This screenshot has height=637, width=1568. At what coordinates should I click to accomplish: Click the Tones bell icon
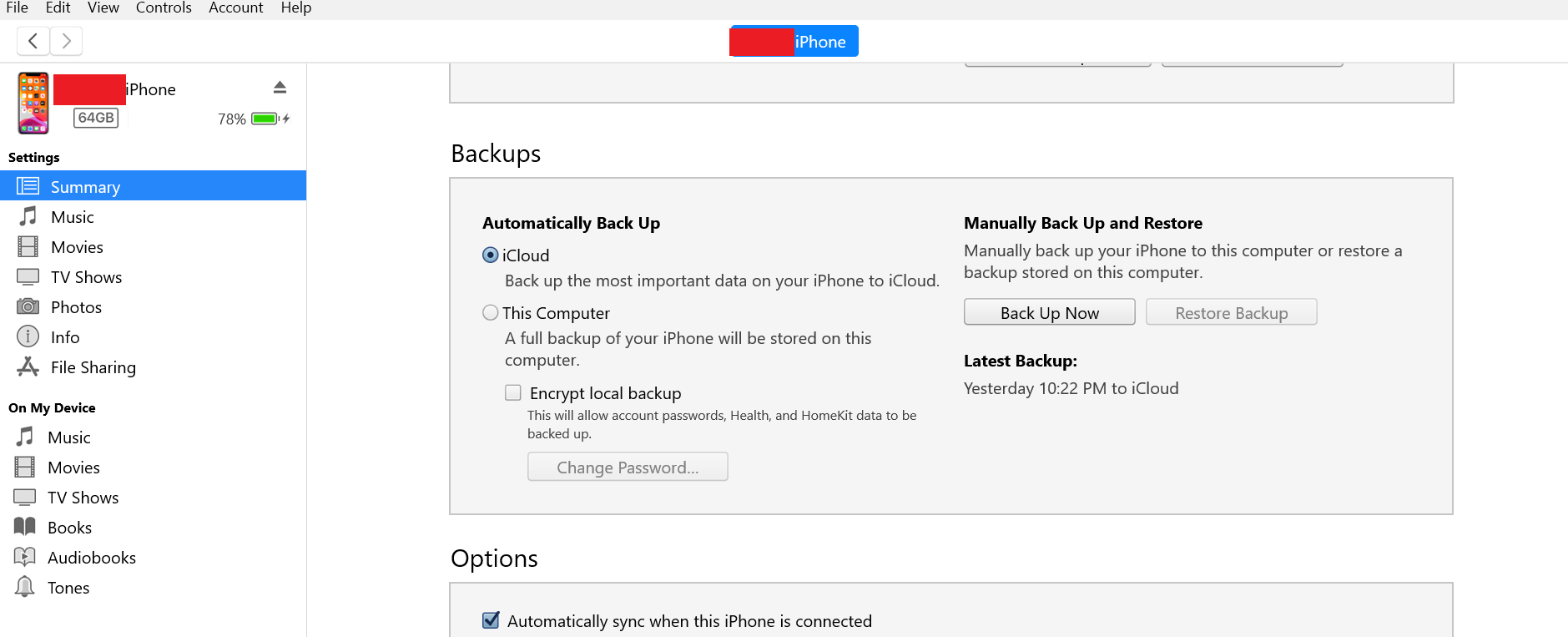tap(25, 587)
